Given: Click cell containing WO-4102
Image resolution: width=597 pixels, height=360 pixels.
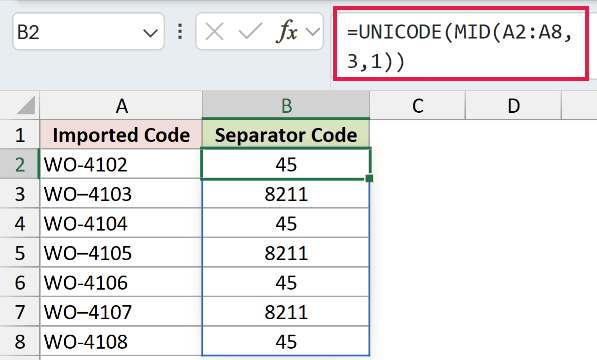Looking at the screenshot, I should (x=121, y=164).
